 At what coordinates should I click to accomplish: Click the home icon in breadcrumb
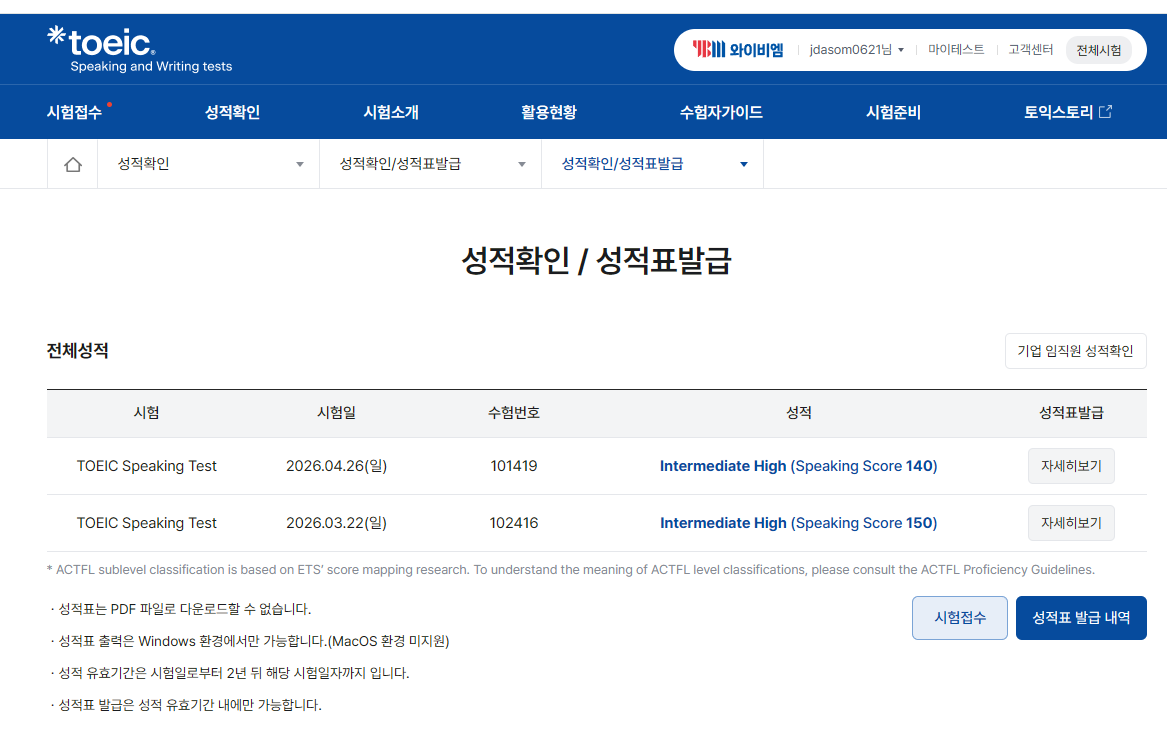(72, 164)
